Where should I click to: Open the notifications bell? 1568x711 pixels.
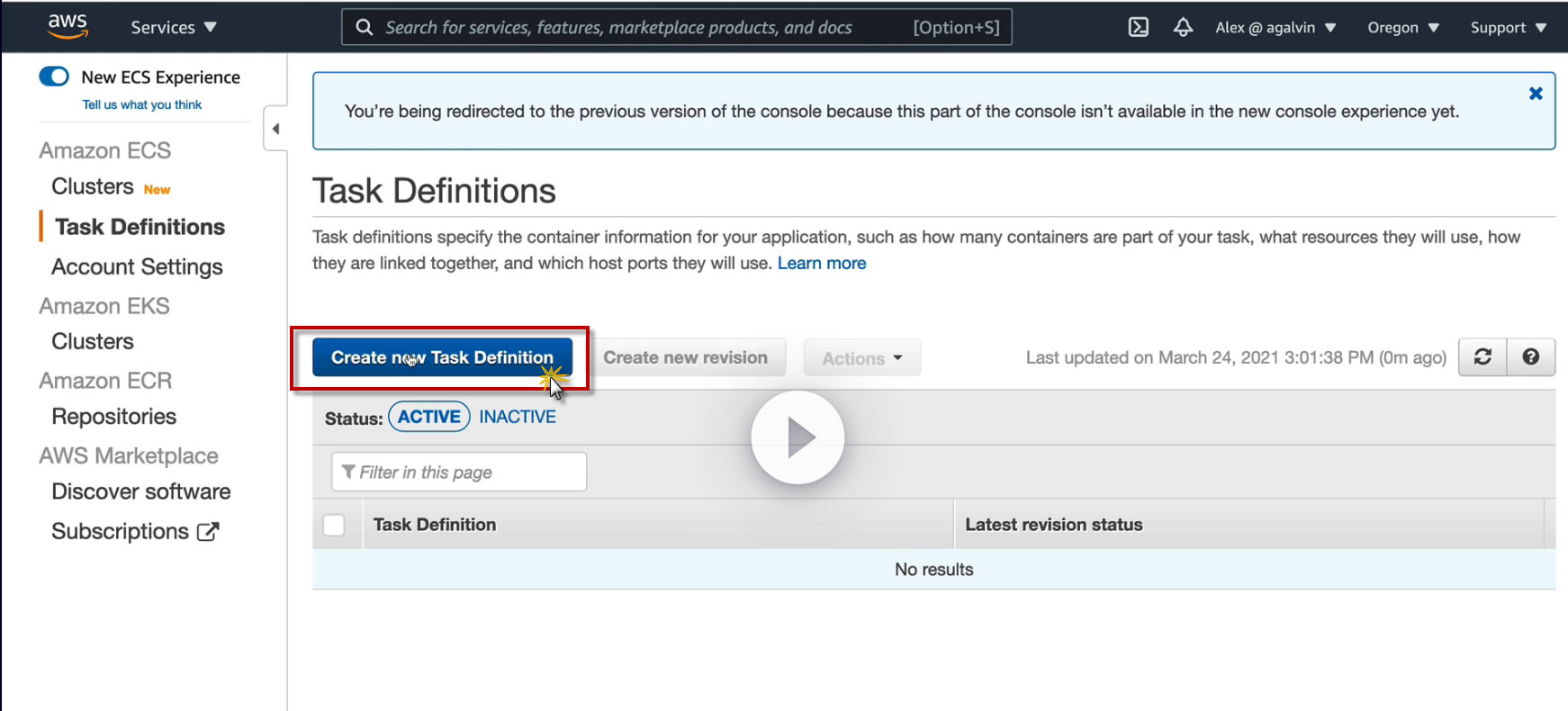[1183, 27]
